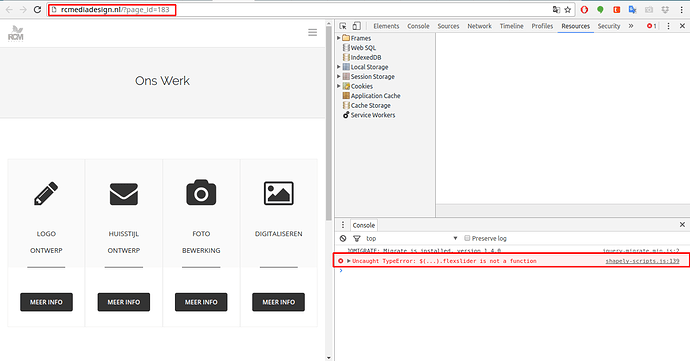Expand the Frames tree node
Screen dimensions: 690x361
pyautogui.click(x=338, y=38)
